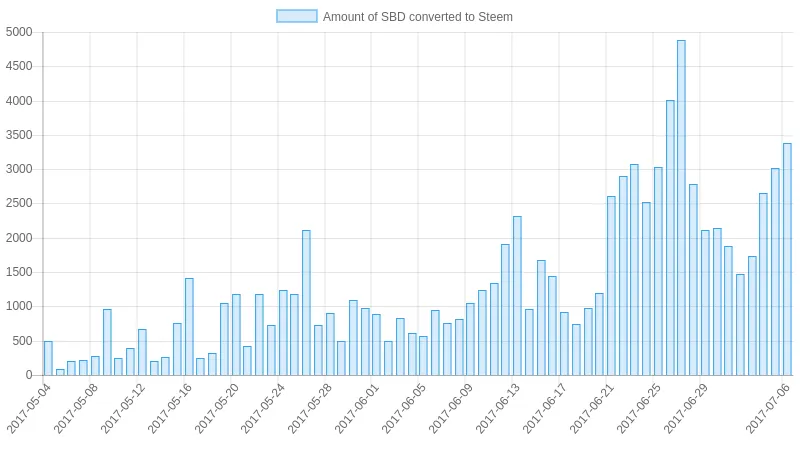Click the x-axis date 2017-06-01
This screenshot has width=800, height=450.
(x=356, y=409)
